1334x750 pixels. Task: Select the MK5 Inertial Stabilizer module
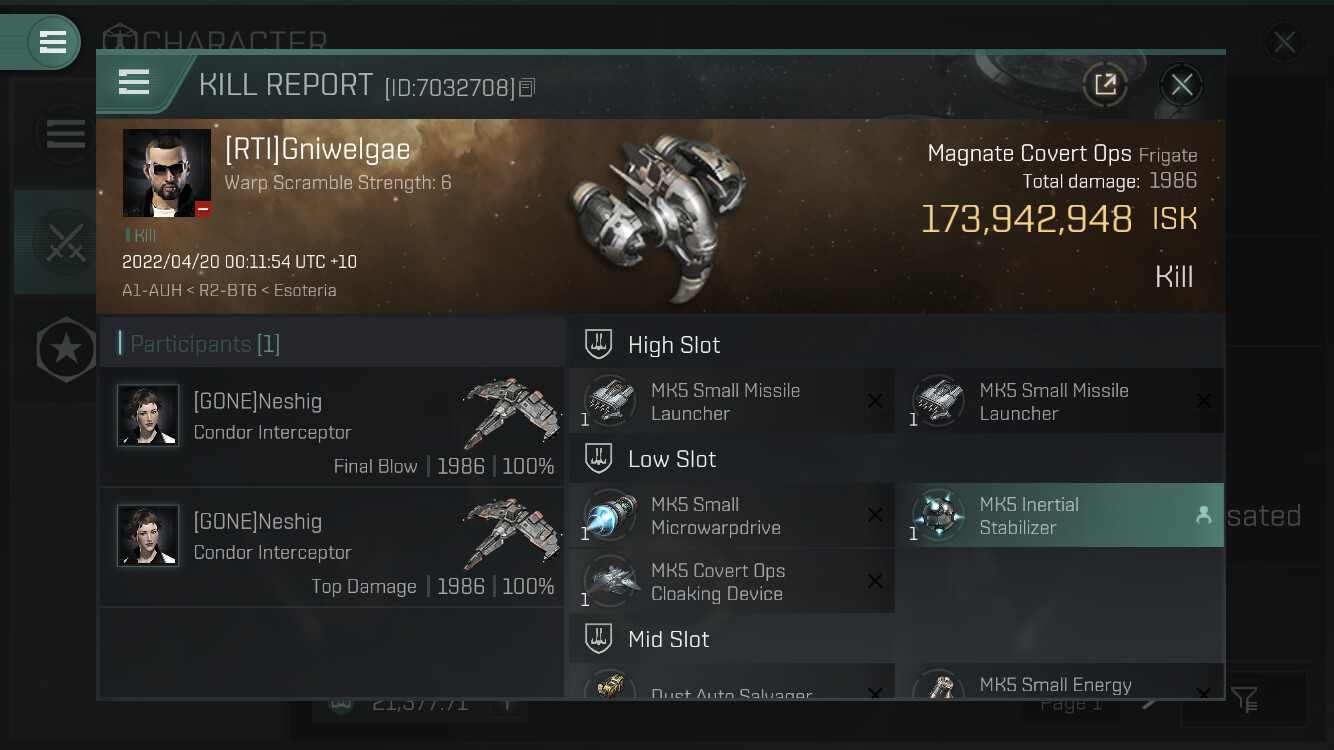coord(1059,516)
